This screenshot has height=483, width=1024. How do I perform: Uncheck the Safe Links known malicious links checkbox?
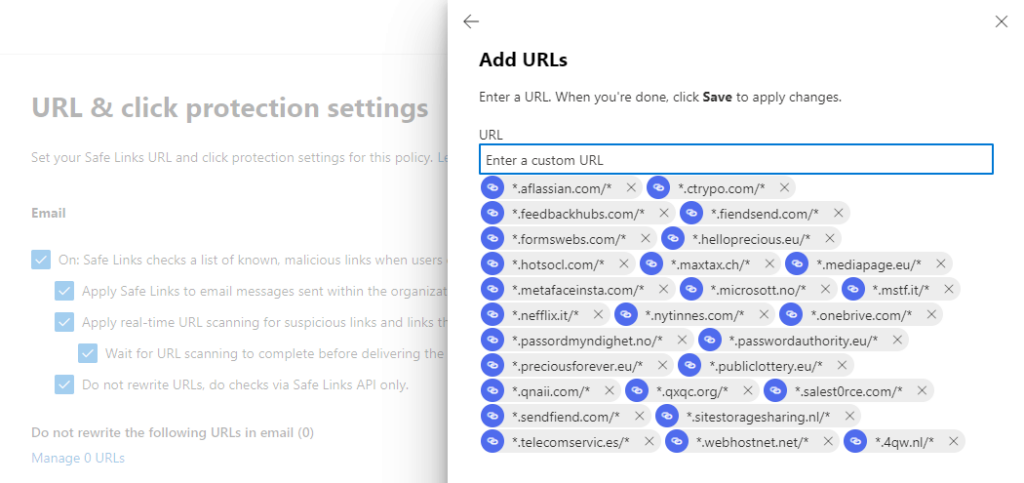click(x=41, y=260)
